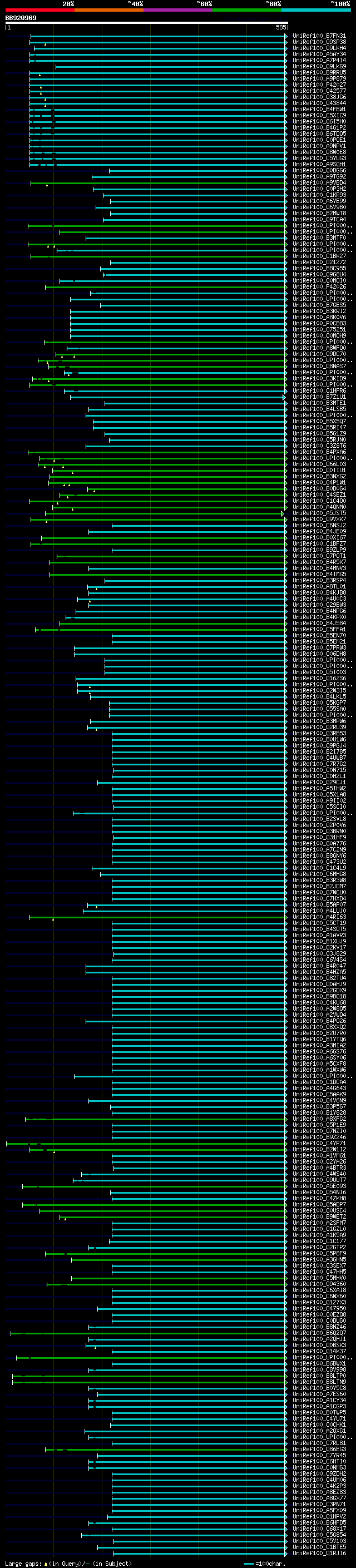The width and height of the screenshot is (356, 1568).
Task: Click the green alignment bar for UniRef100_A5JST5
Action: click(x=164, y=513)
